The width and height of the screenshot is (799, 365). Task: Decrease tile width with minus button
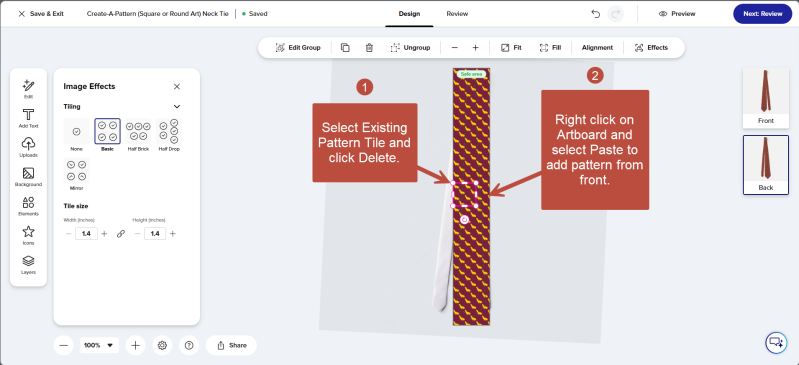point(69,233)
